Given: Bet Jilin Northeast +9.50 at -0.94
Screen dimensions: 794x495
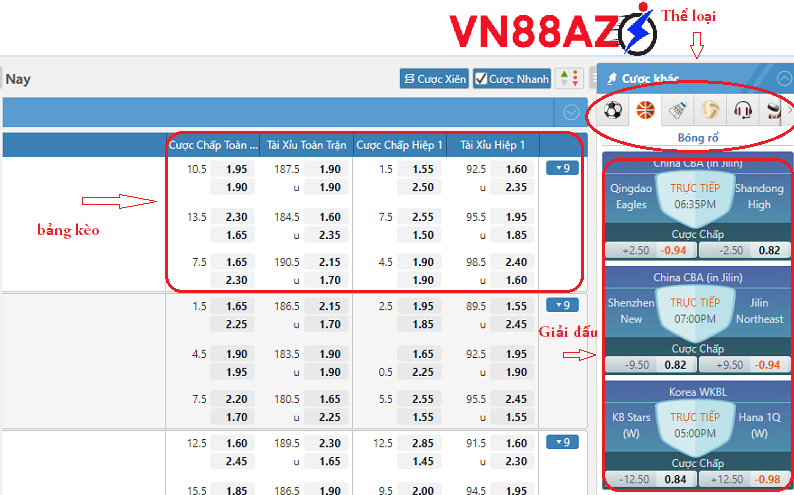Looking at the screenshot, I should 744,365.
